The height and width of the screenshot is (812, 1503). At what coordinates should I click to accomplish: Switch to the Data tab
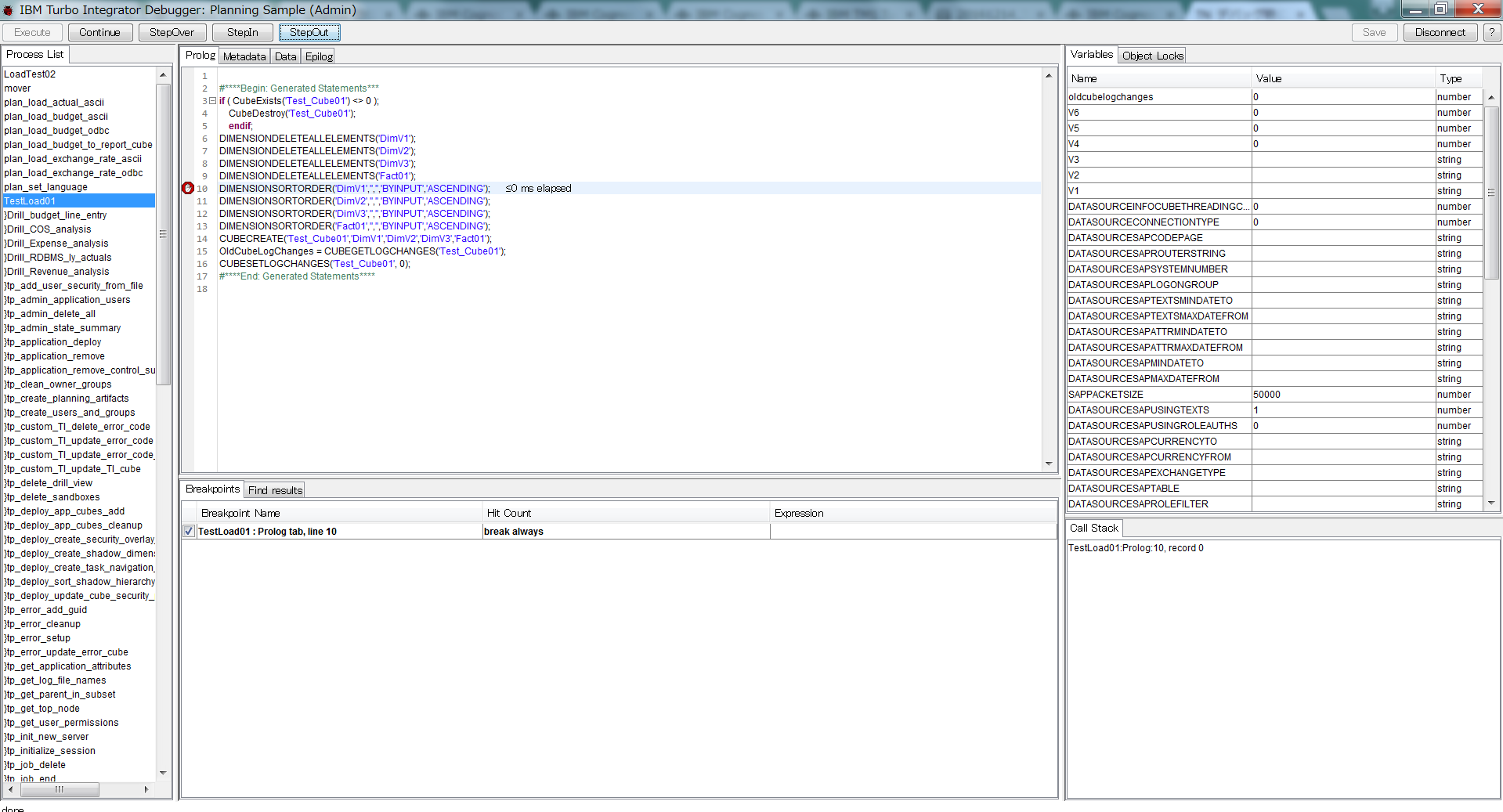pyautogui.click(x=285, y=56)
